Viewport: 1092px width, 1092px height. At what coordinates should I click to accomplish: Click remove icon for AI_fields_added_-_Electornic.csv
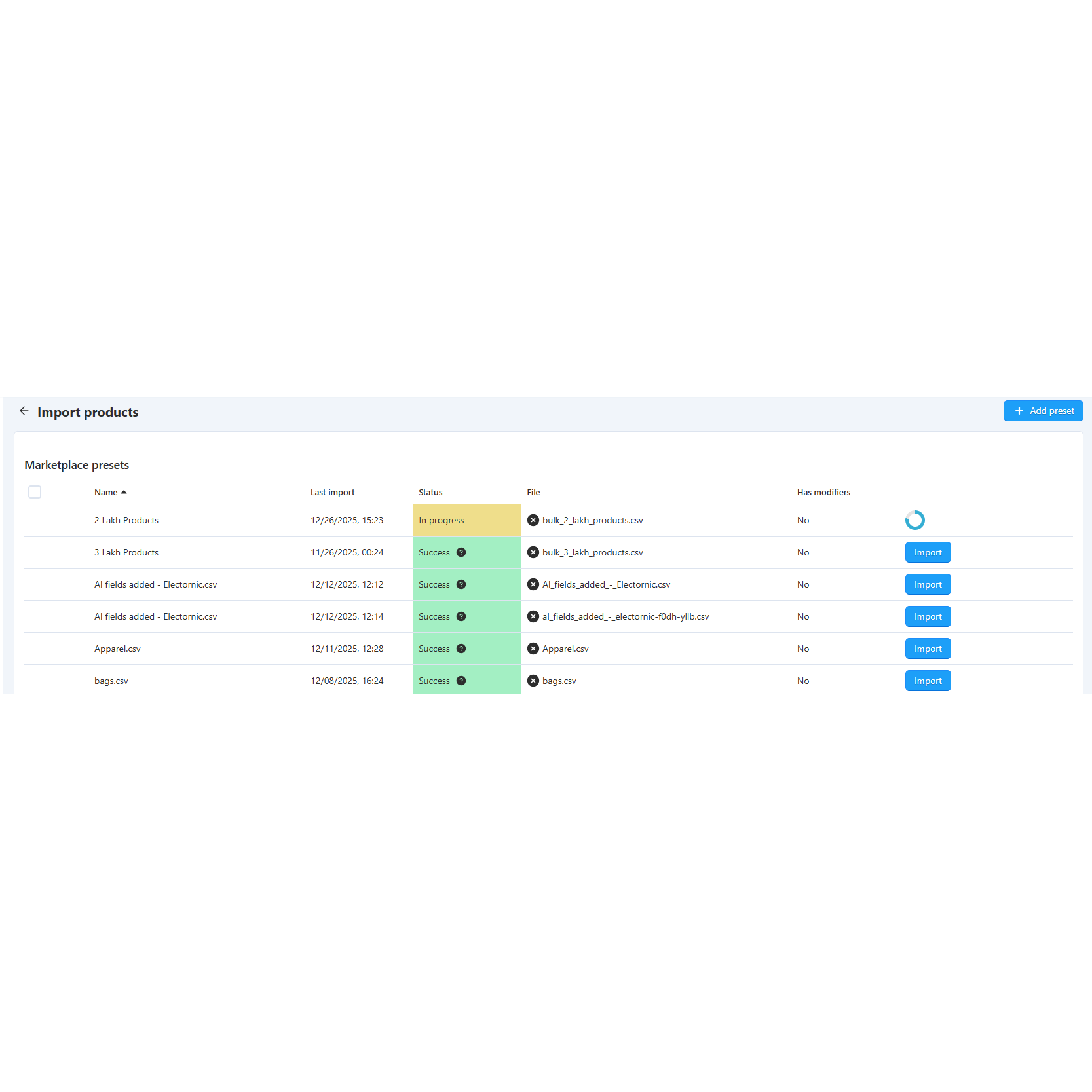coord(533,584)
